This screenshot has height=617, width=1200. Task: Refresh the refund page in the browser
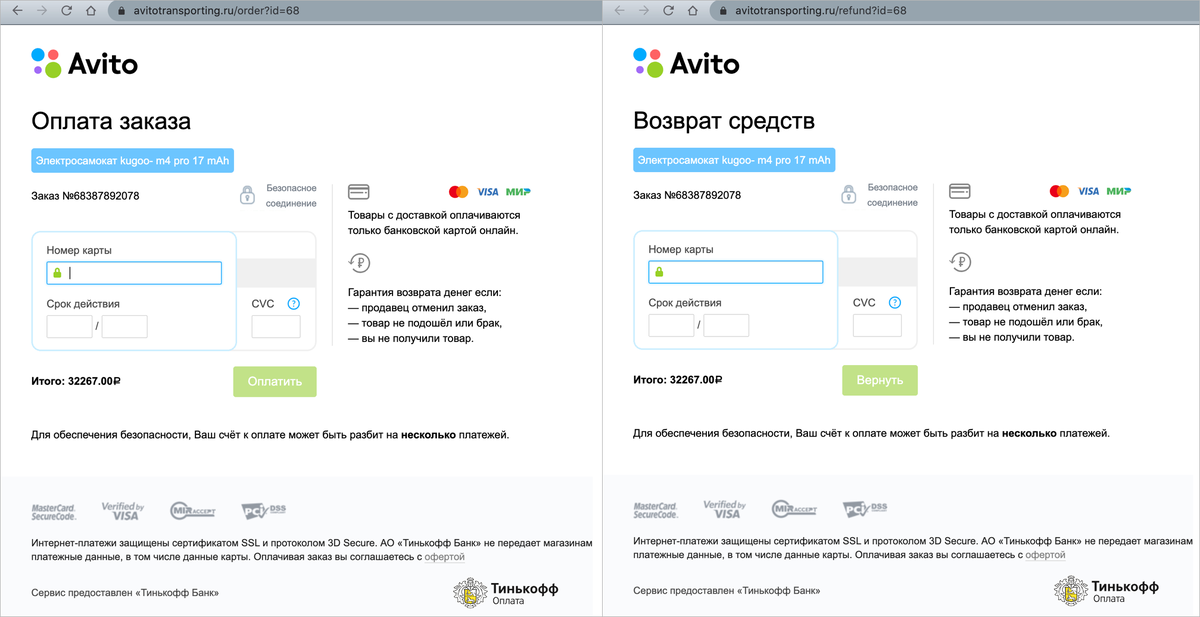666,12
